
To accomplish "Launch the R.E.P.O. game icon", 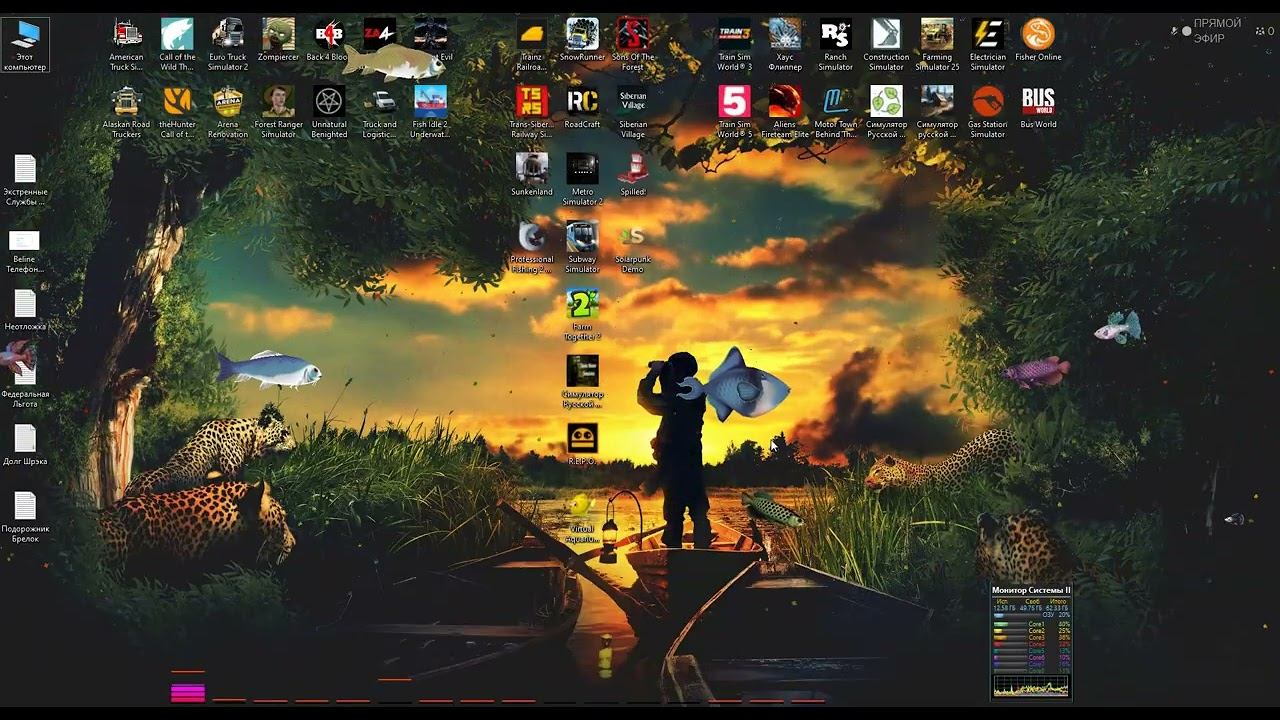I will click(x=582, y=444).
